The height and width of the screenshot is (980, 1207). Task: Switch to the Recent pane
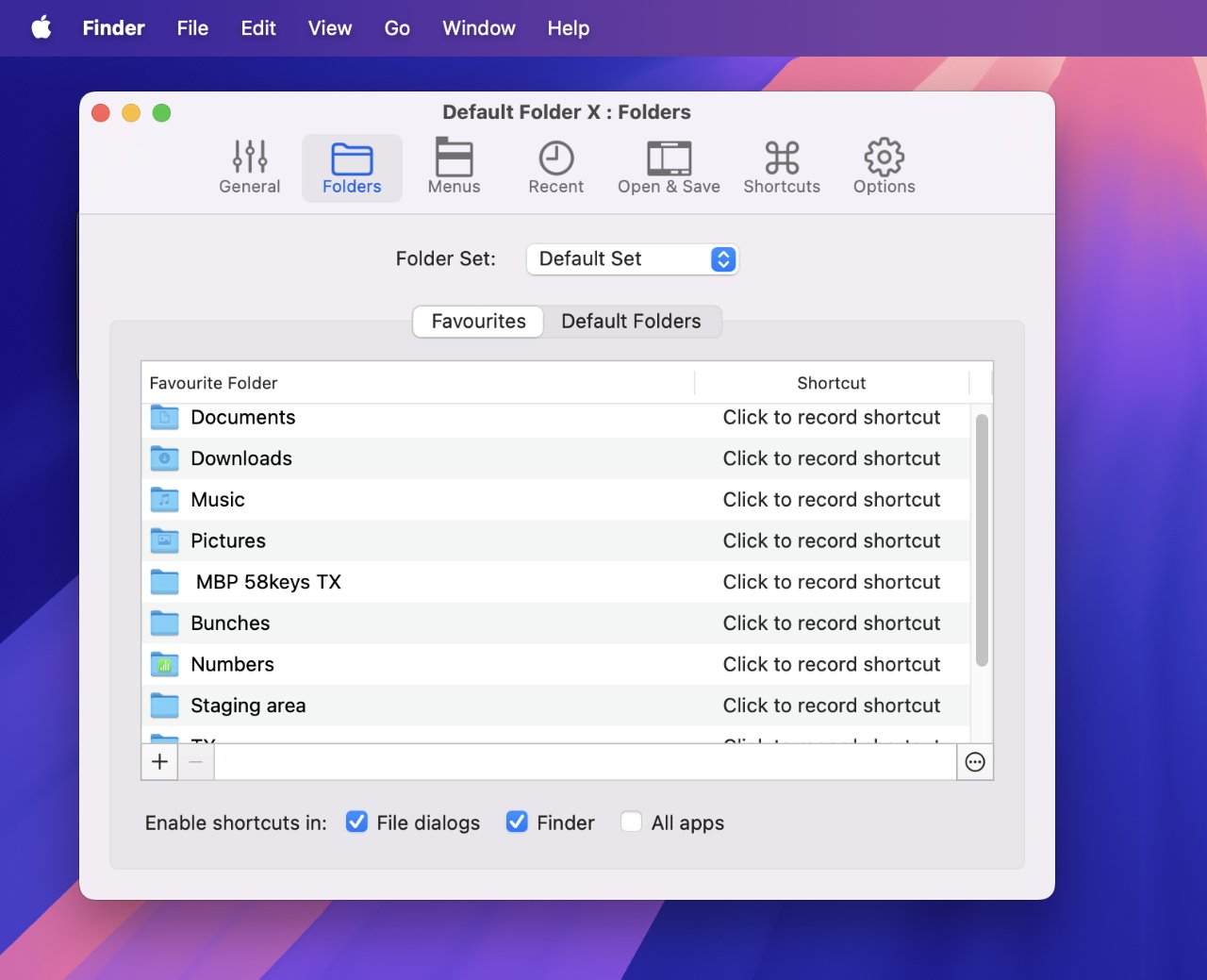[555, 168]
